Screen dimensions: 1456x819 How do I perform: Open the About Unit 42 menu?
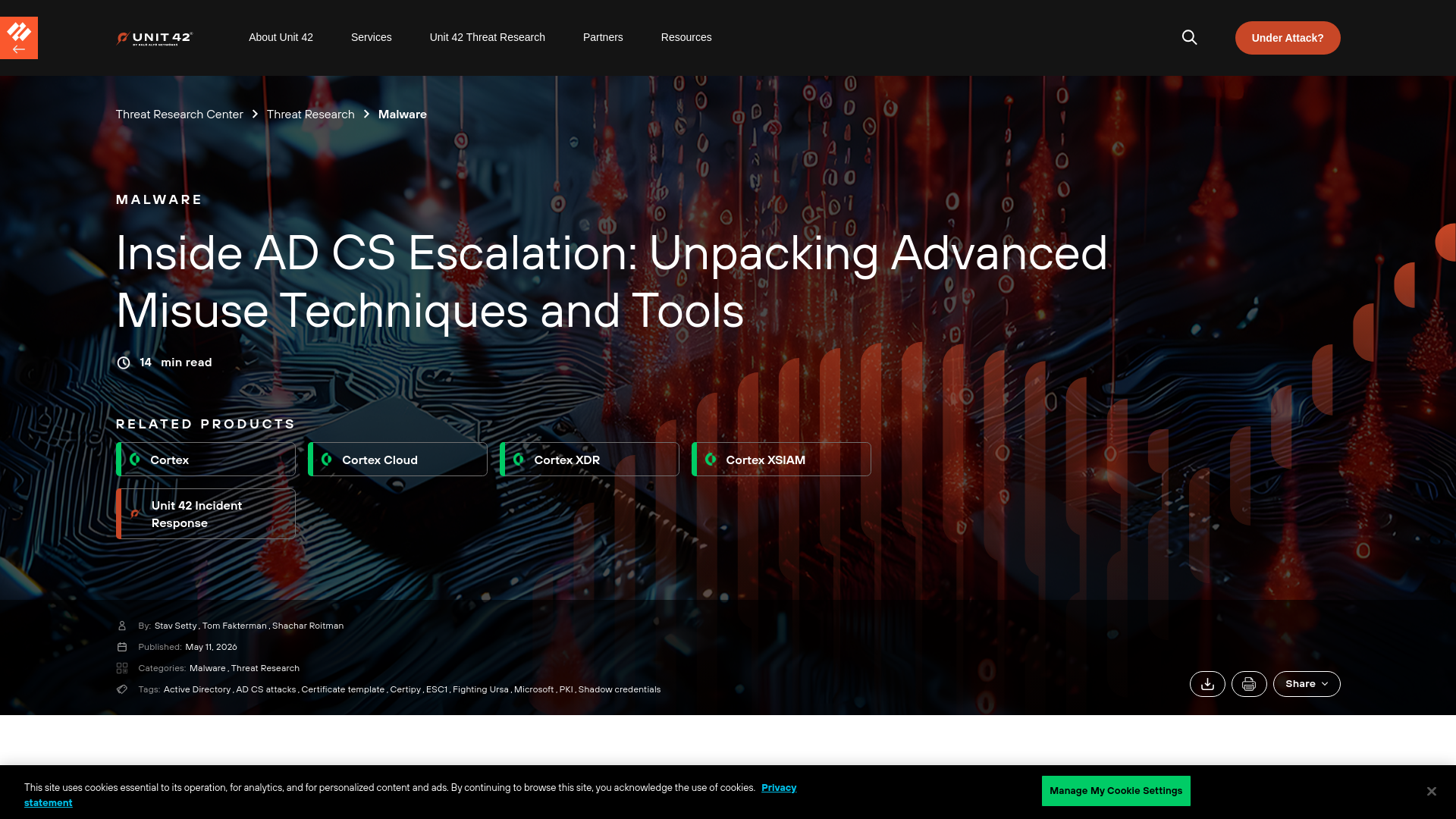click(x=281, y=37)
